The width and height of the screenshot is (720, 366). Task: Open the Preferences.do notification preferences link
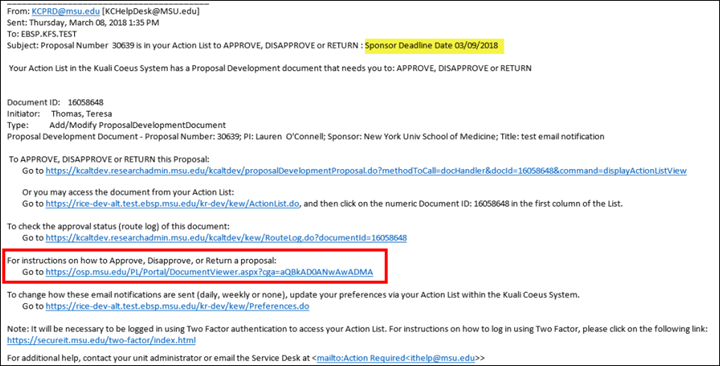[x=177, y=306]
